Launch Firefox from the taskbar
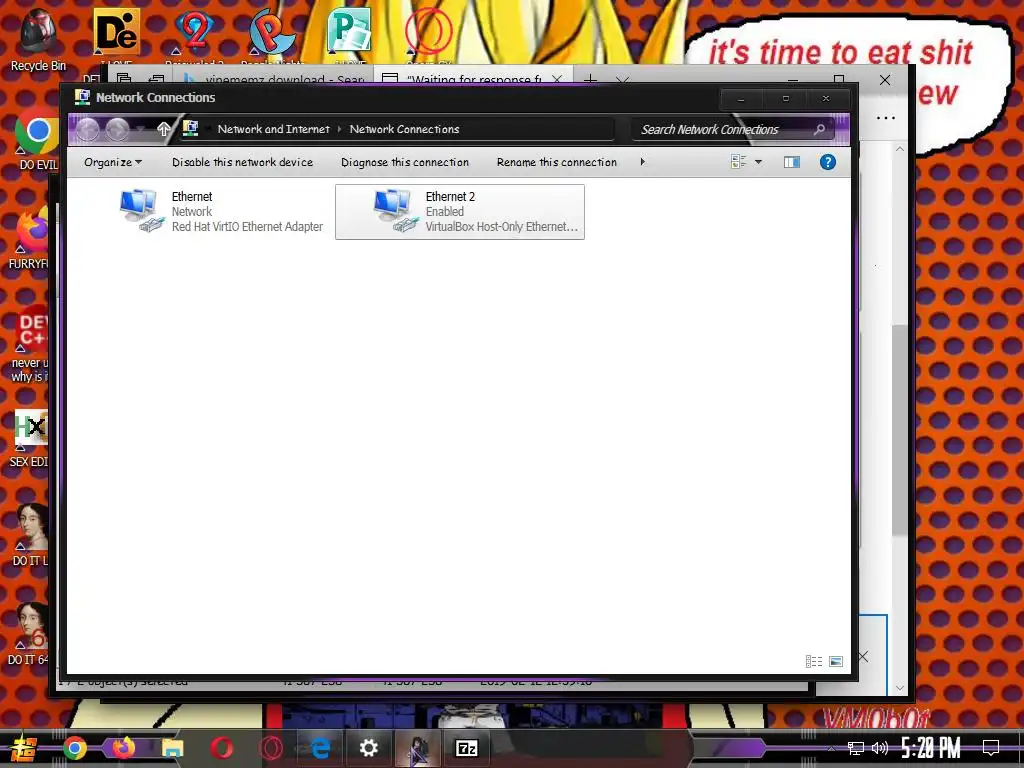 tap(123, 748)
